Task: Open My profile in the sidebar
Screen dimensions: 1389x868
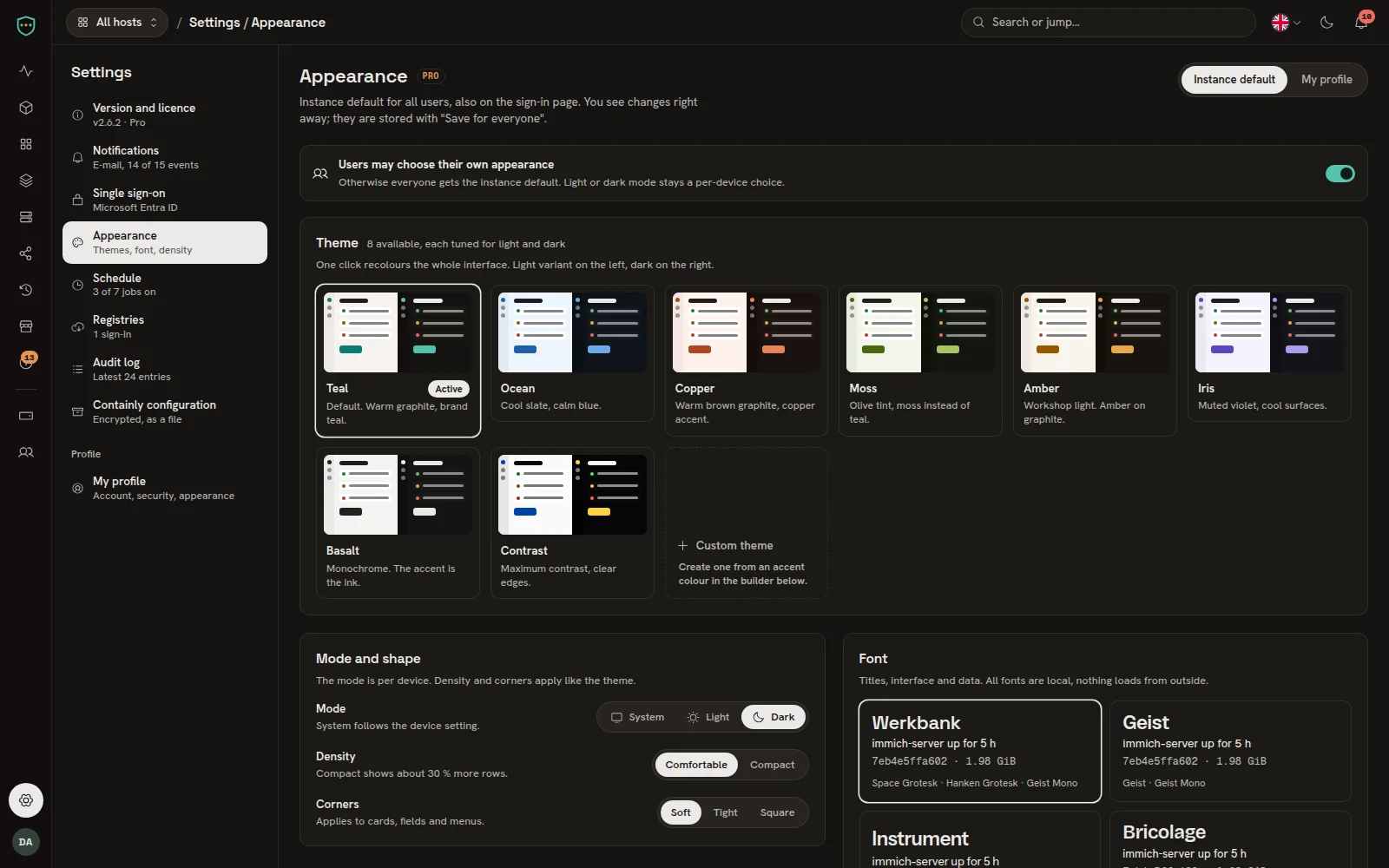Action: point(165,489)
